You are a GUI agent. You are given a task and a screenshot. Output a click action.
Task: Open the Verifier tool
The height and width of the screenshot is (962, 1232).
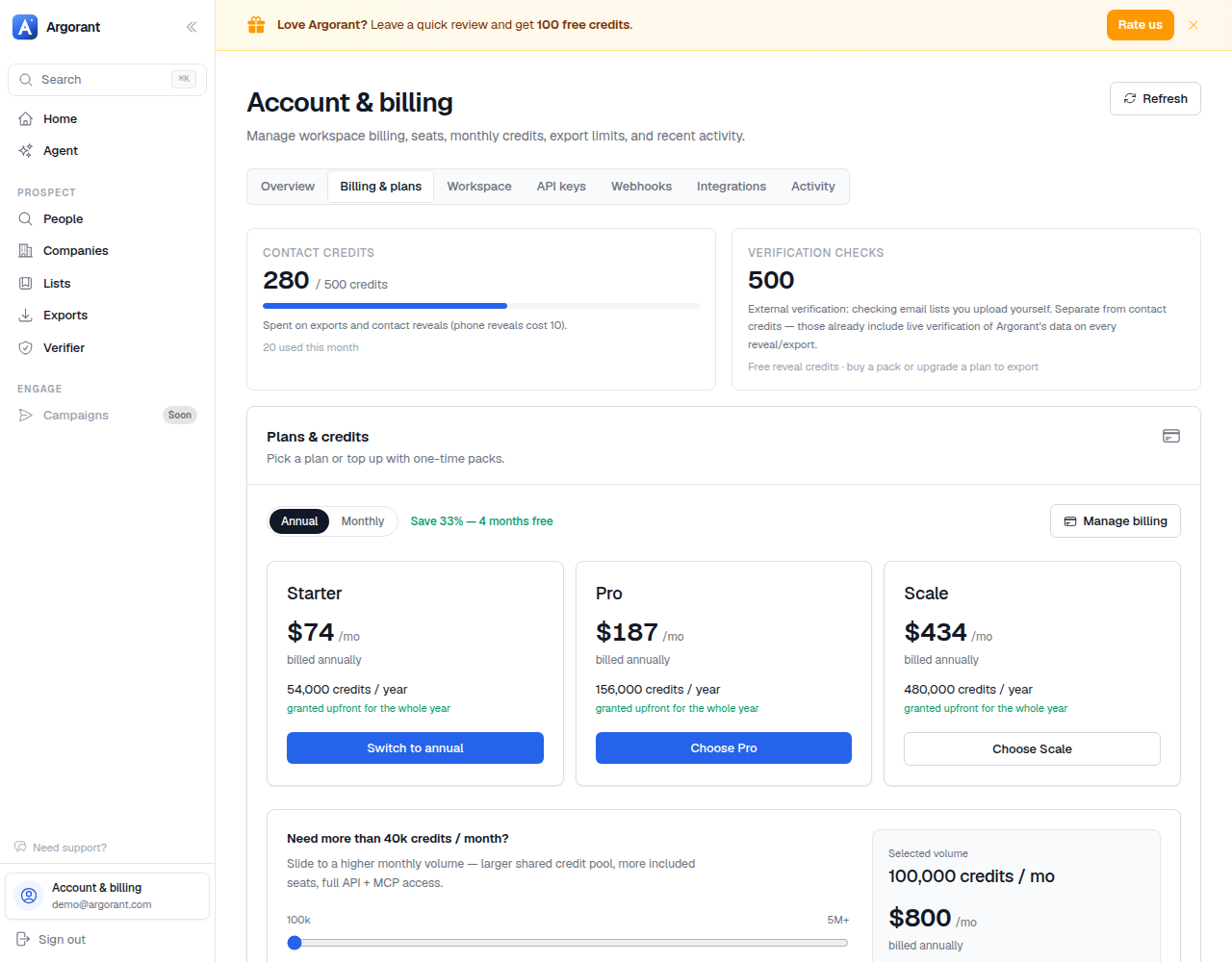click(x=108, y=348)
